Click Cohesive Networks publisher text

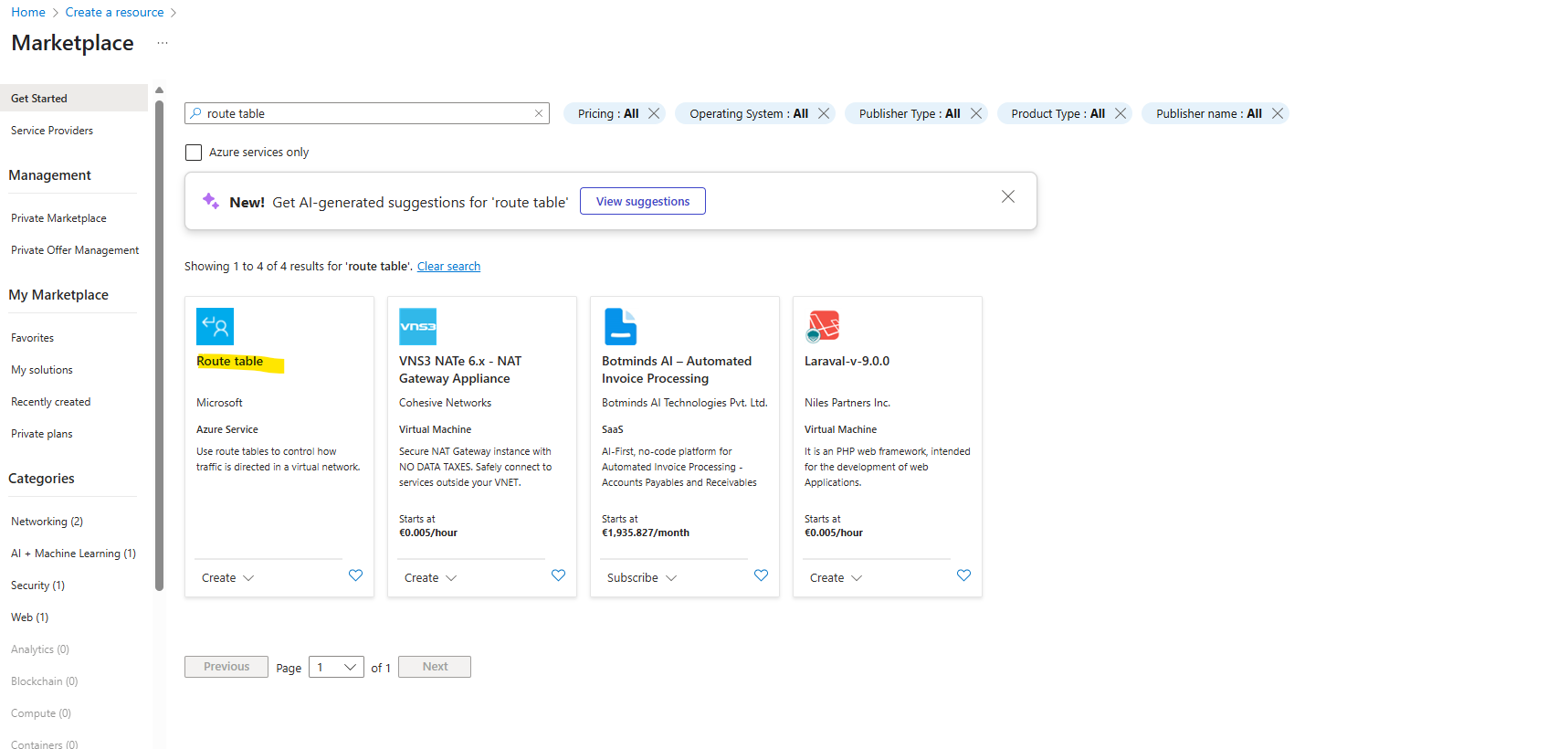click(x=445, y=403)
